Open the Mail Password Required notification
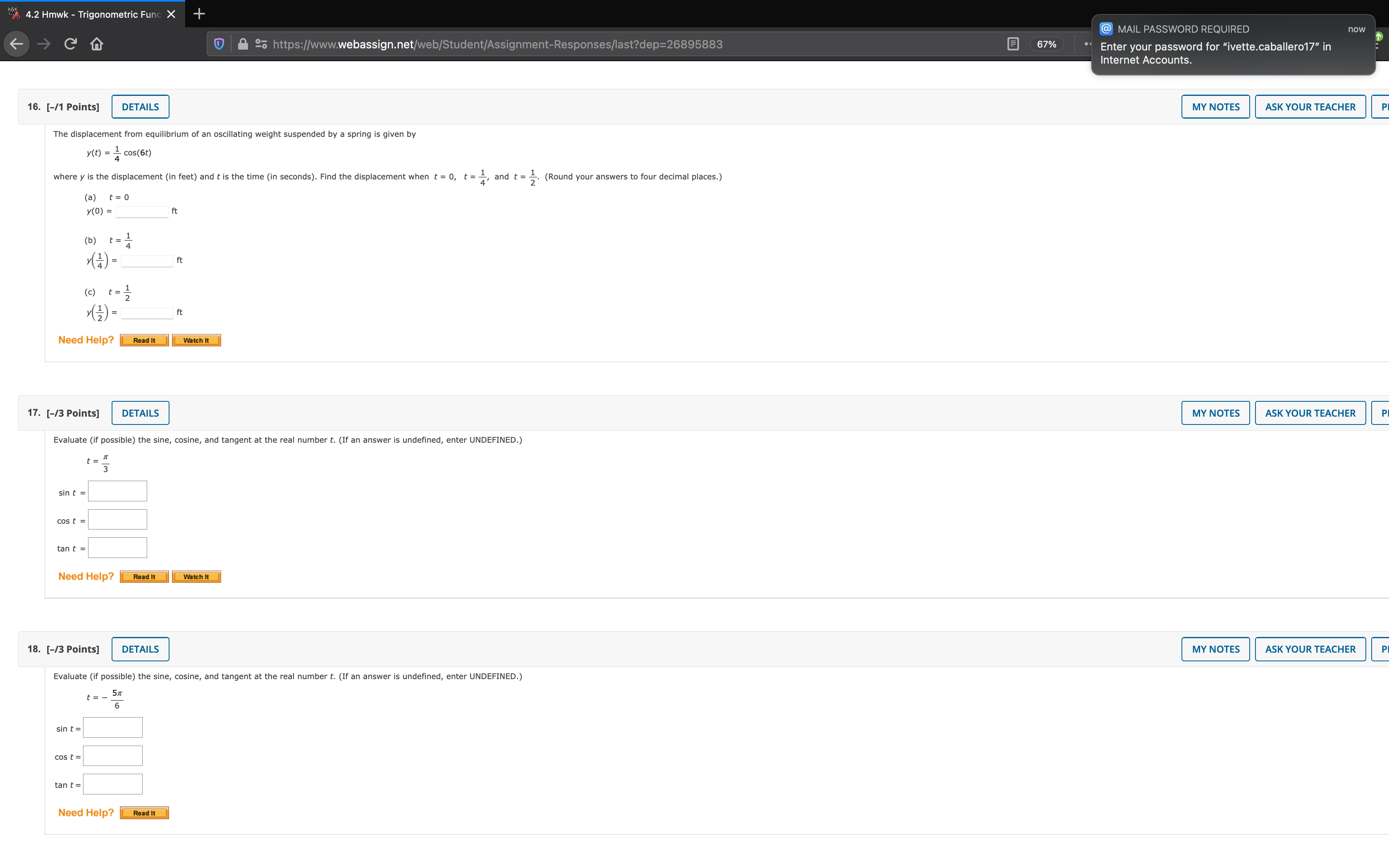 click(1232, 46)
